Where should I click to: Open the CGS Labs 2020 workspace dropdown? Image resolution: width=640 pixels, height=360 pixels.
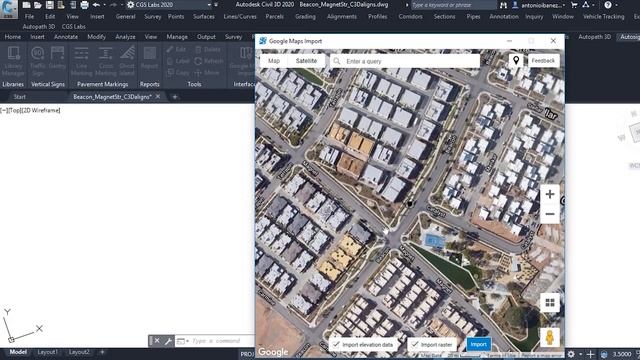point(169,5)
